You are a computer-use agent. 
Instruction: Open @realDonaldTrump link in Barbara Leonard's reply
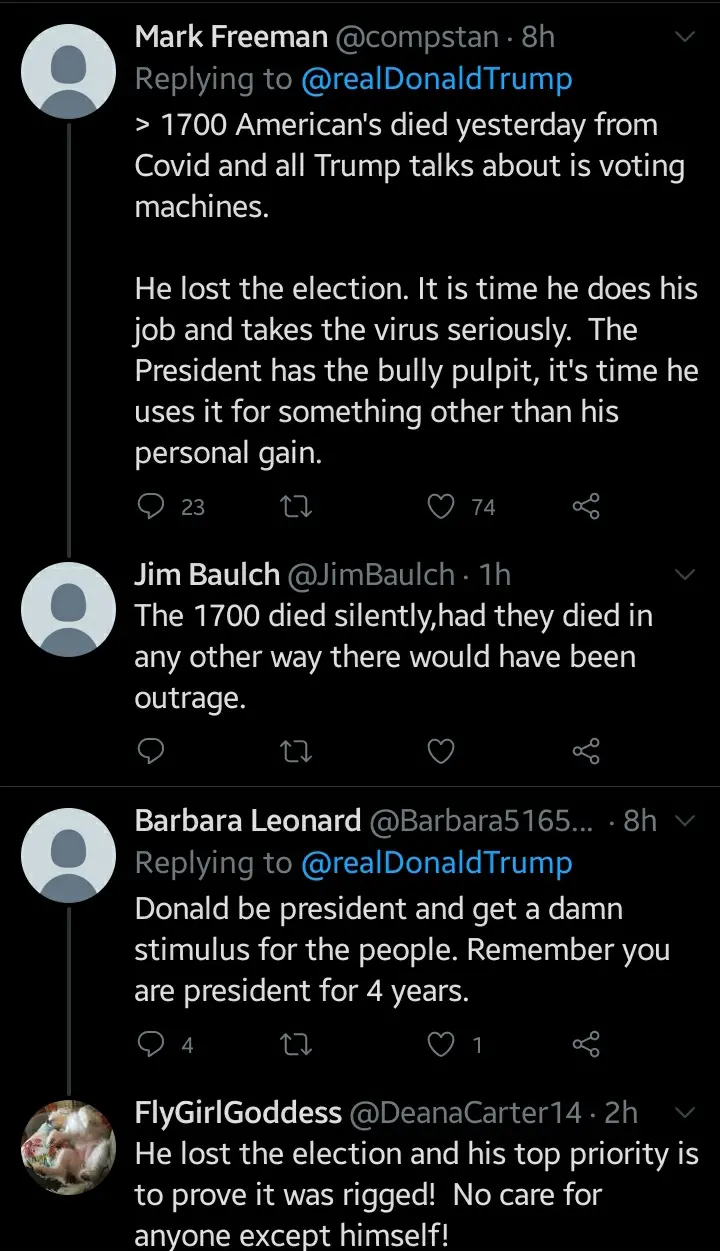click(x=437, y=863)
